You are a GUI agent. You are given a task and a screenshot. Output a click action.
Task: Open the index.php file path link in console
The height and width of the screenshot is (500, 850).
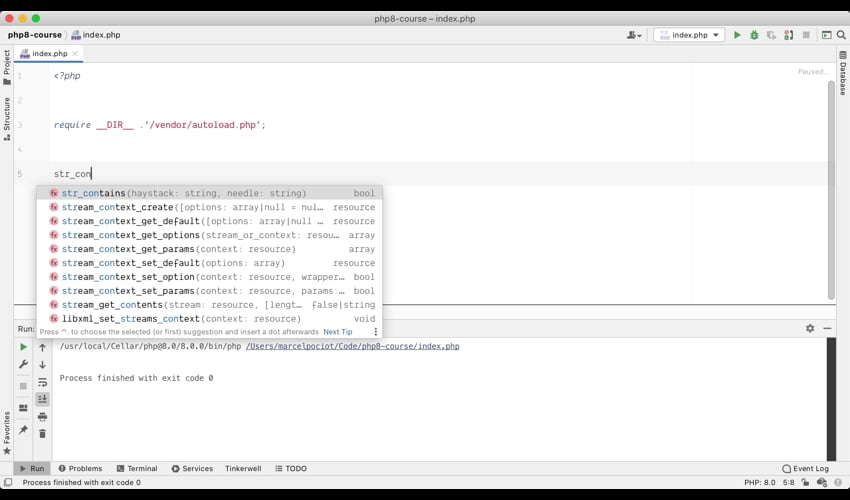[352, 346]
